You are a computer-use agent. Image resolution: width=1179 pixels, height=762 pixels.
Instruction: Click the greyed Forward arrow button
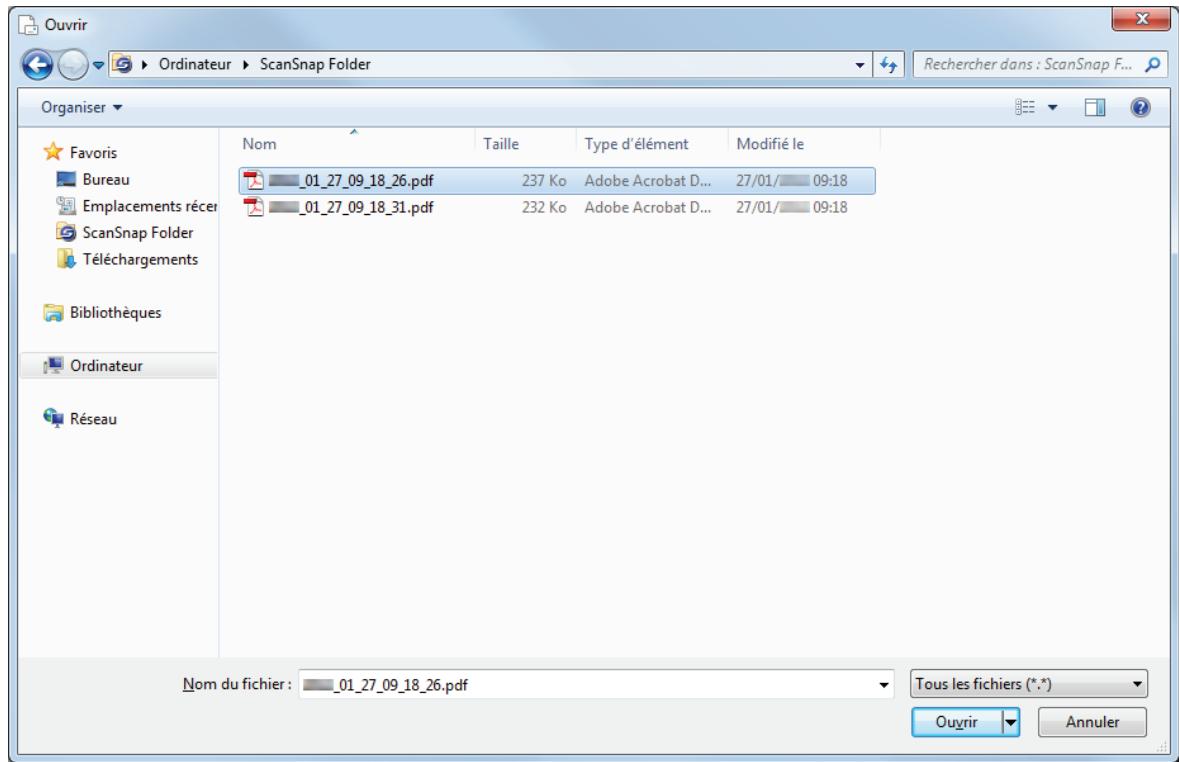[x=73, y=65]
